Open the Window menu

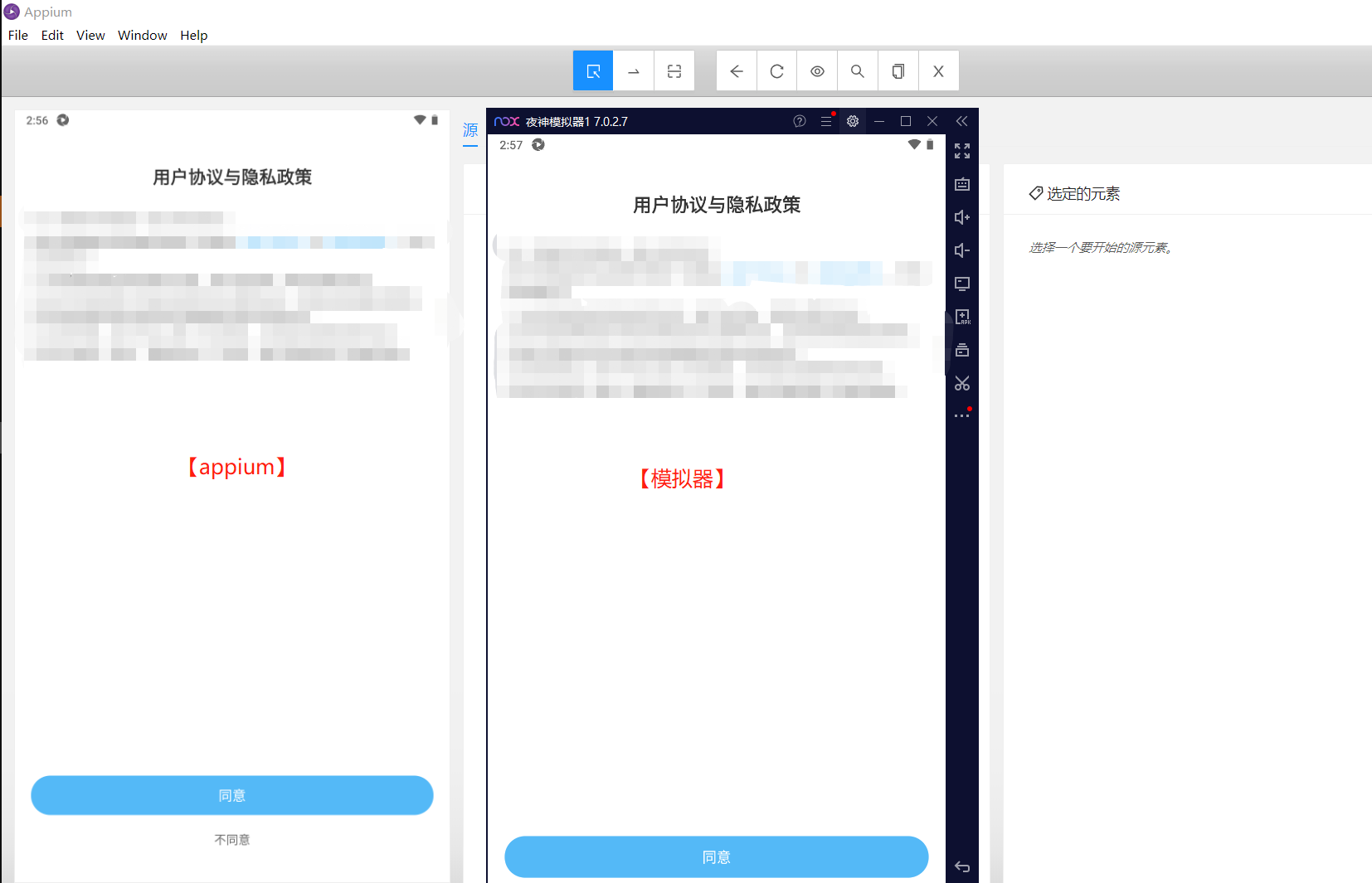tap(143, 35)
